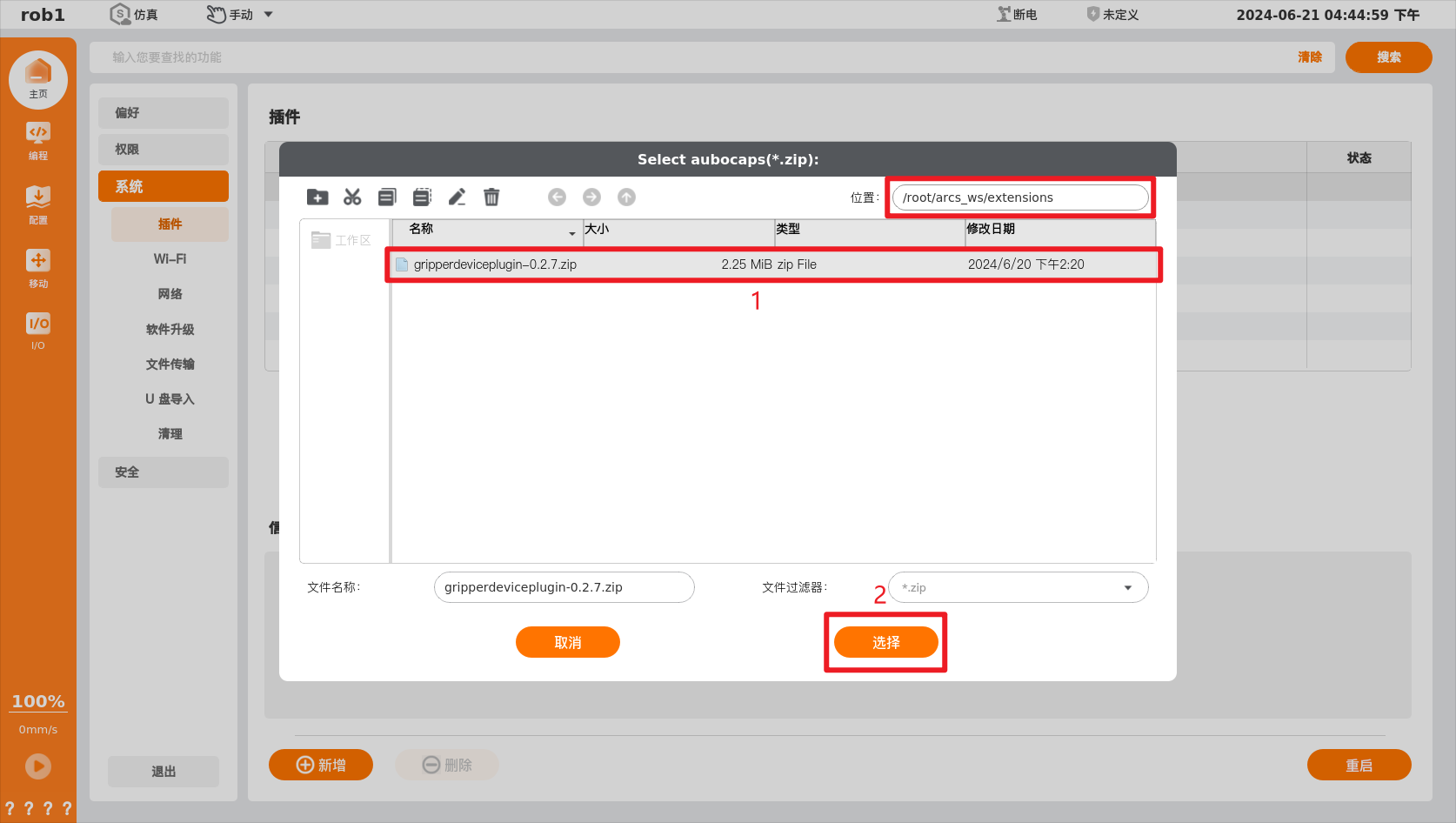Rename file using the pencil icon
The image size is (1456, 823).
tap(457, 197)
